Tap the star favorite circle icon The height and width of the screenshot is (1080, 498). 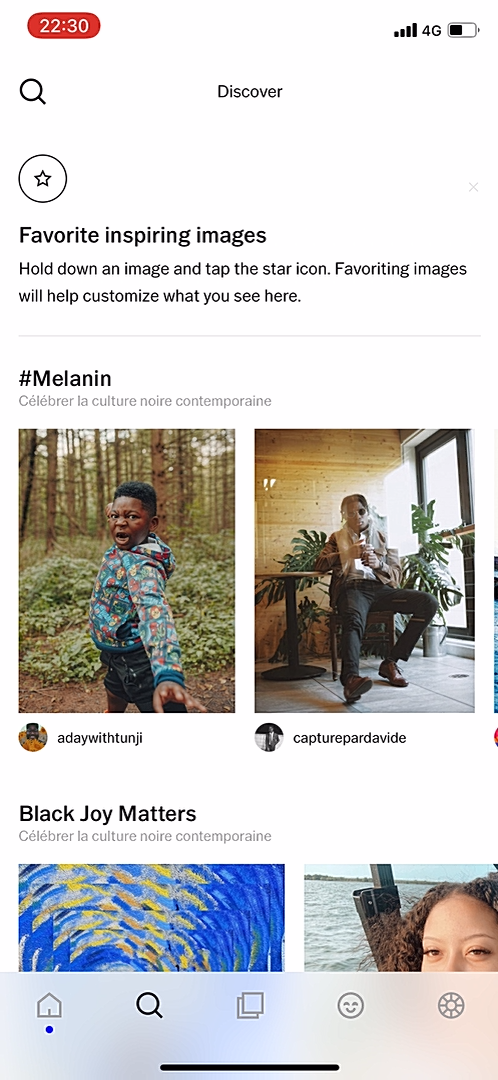(x=43, y=179)
